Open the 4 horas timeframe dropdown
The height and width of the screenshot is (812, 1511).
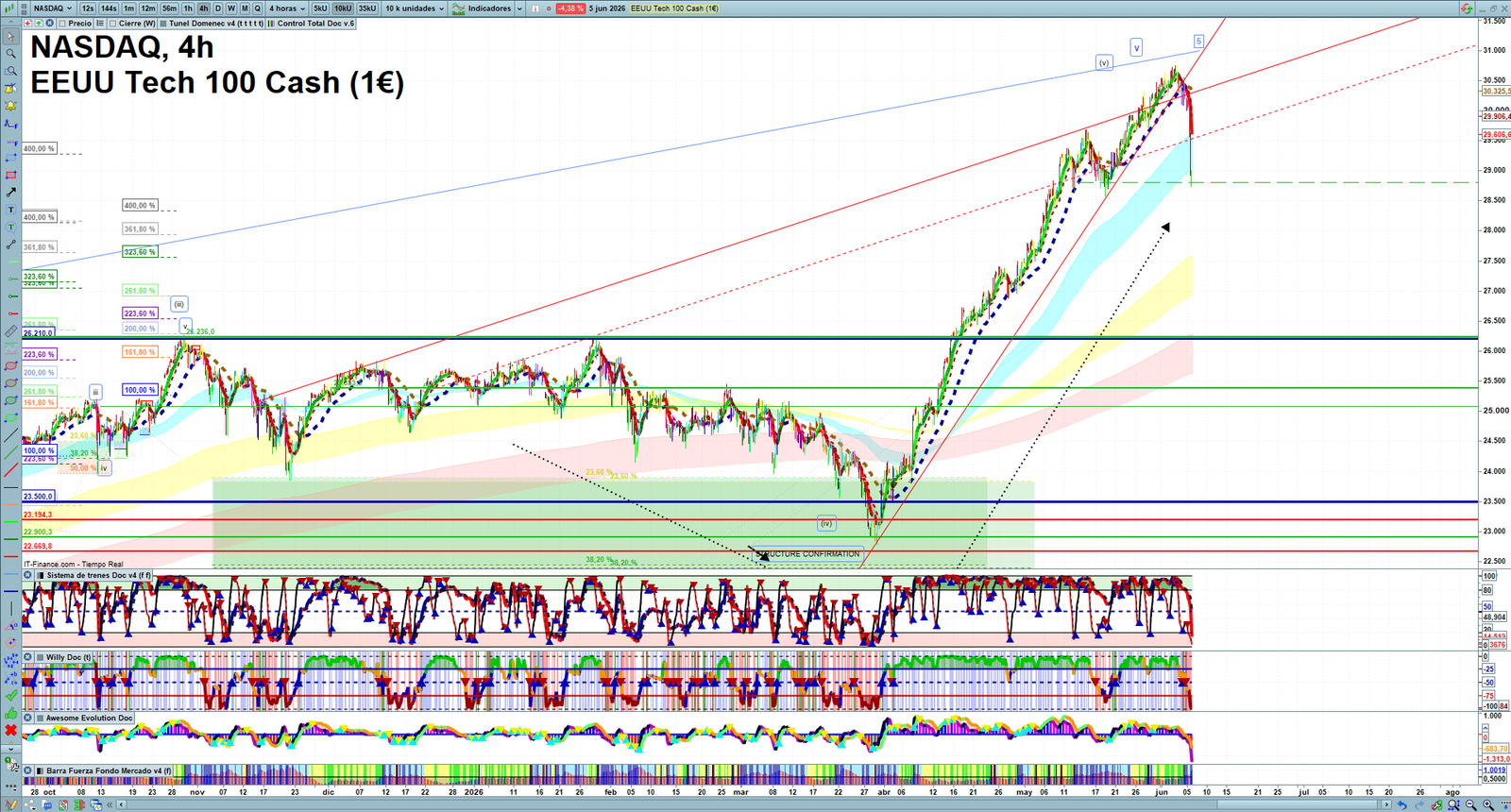(x=286, y=8)
